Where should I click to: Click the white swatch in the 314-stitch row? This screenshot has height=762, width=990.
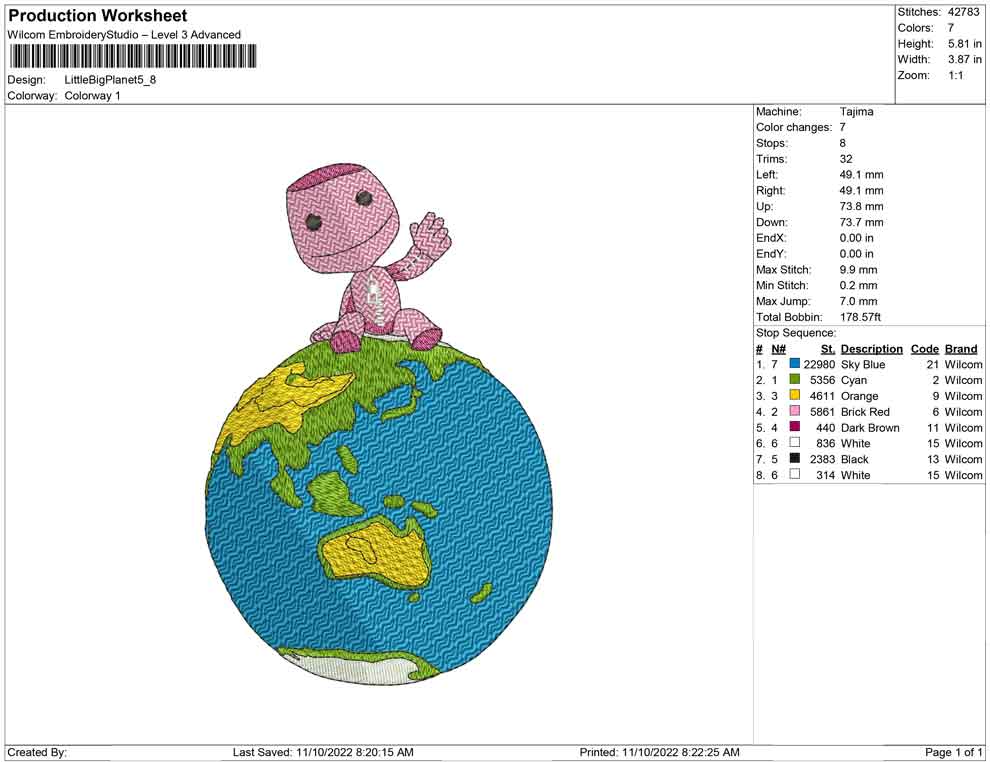pyautogui.click(x=794, y=475)
